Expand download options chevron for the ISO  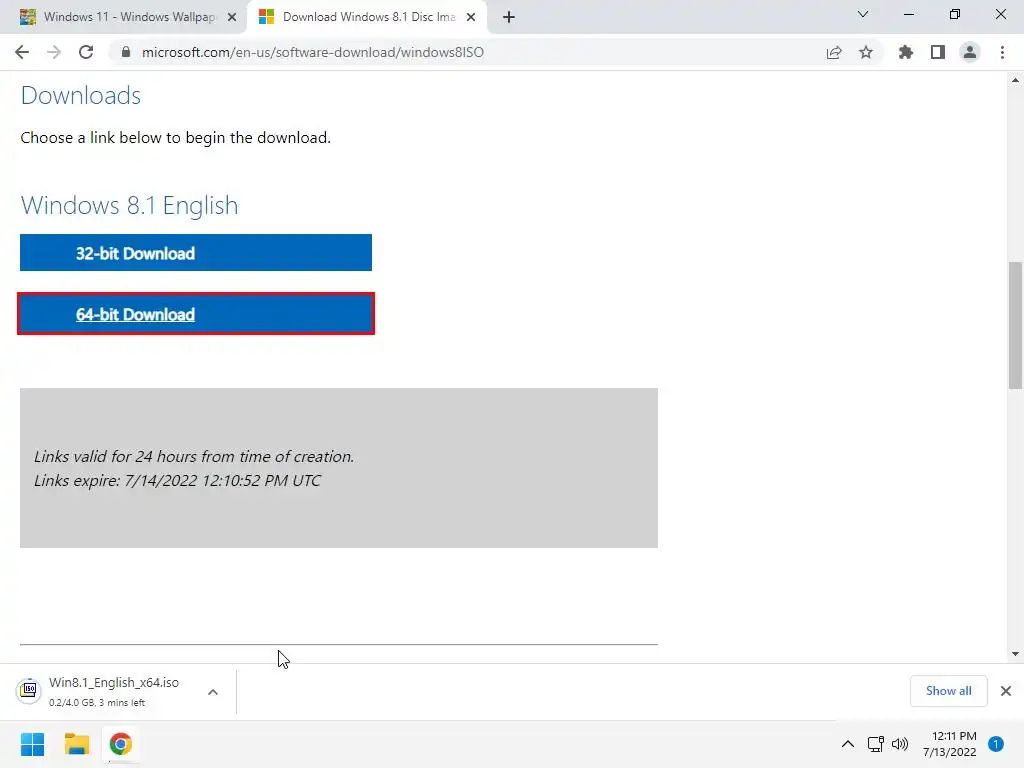tap(213, 692)
